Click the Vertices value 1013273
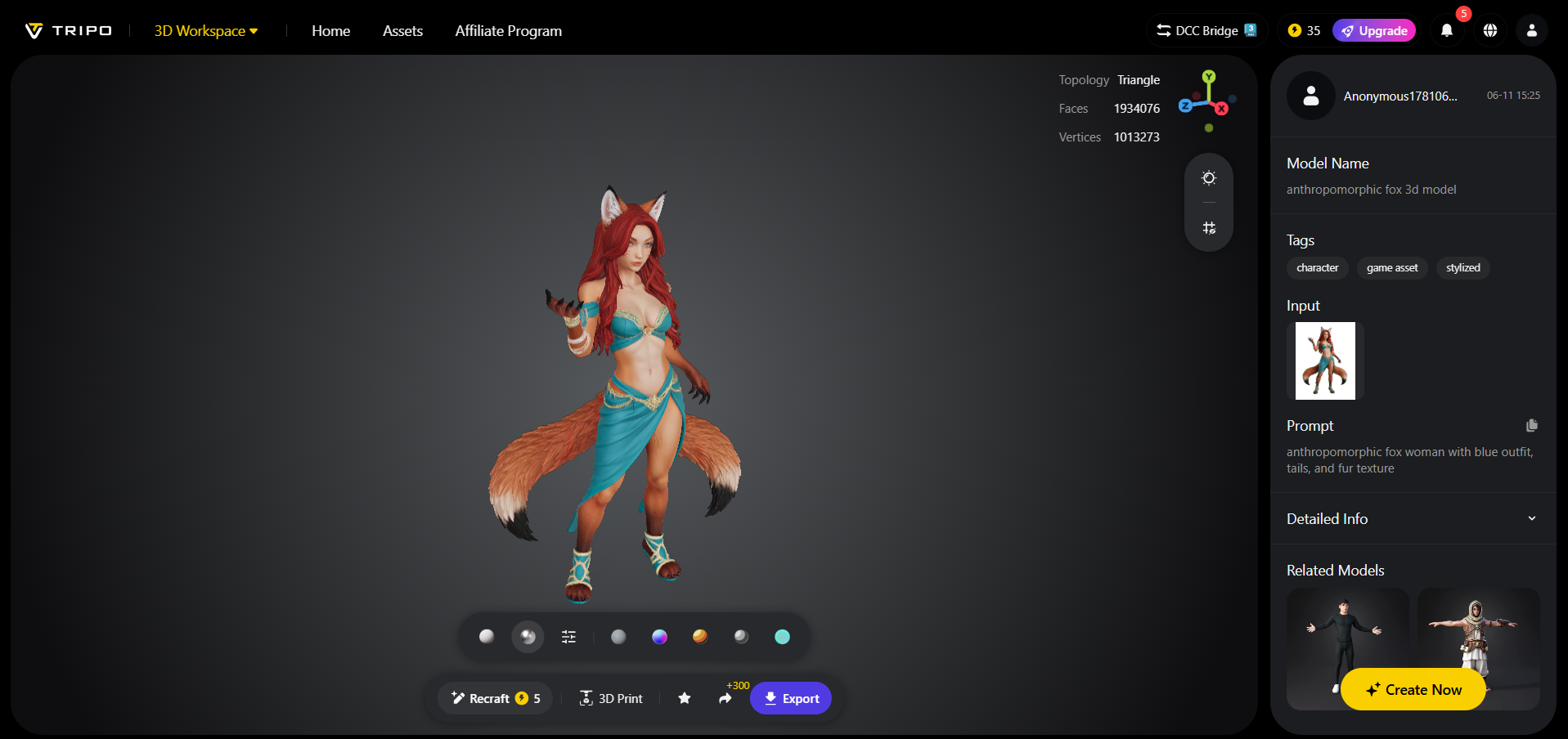Viewport: 1568px width, 739px height. 1136,137
